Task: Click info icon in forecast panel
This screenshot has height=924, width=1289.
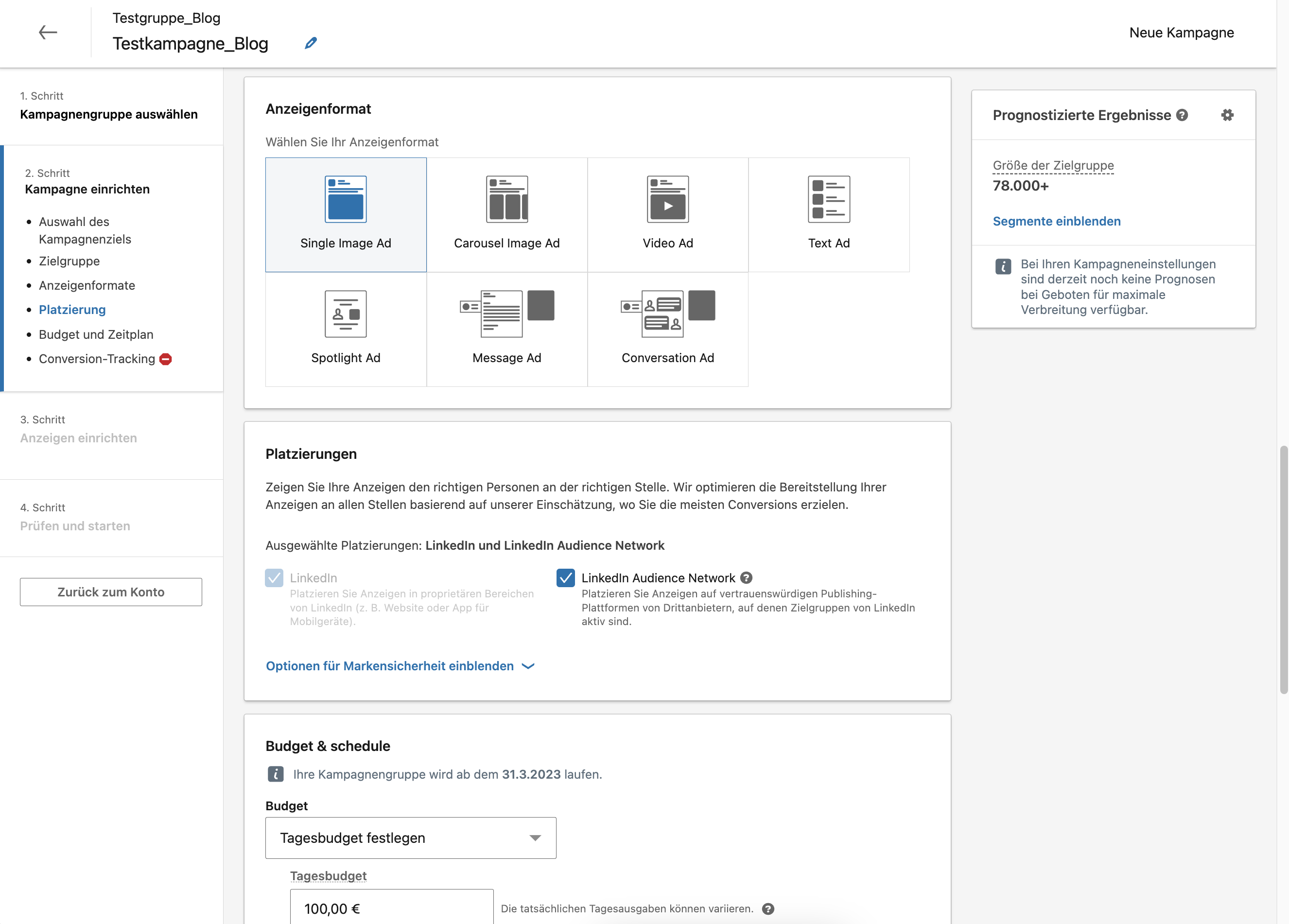Action: coord(1003,266)
